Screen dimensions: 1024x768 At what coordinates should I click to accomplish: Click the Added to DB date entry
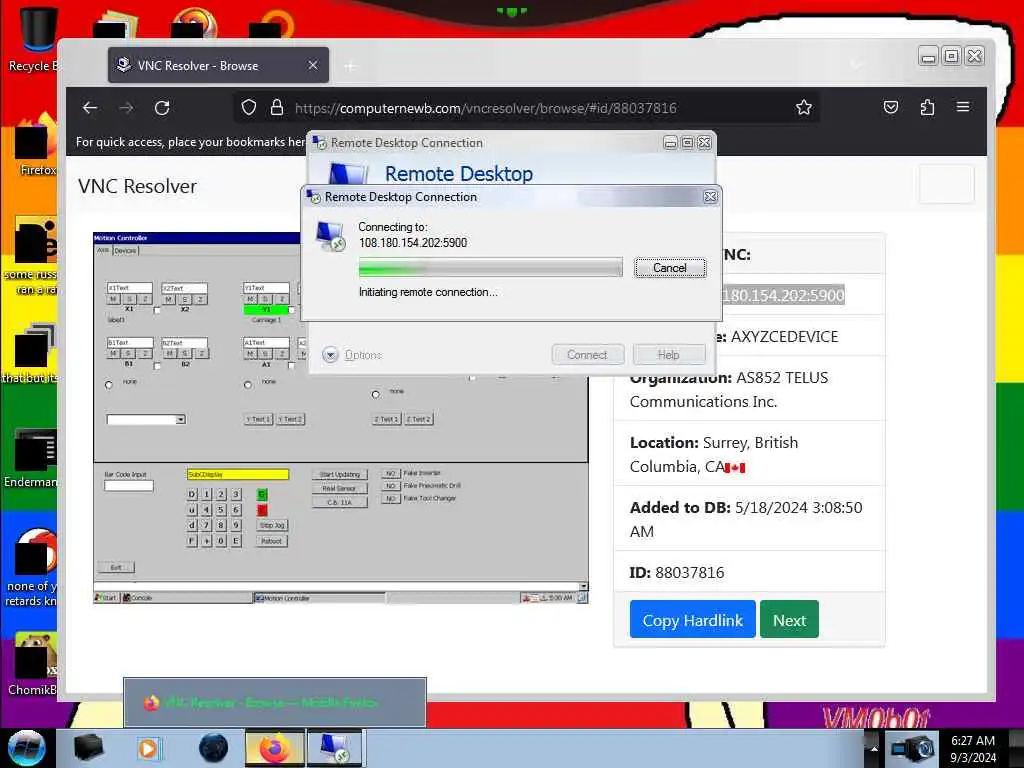tap(746, 520)
